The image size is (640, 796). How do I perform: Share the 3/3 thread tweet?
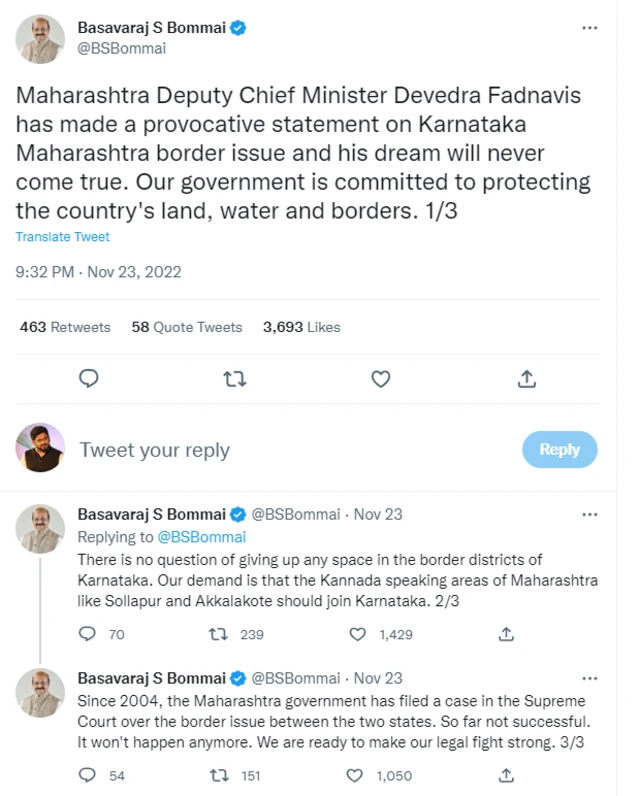506,775
